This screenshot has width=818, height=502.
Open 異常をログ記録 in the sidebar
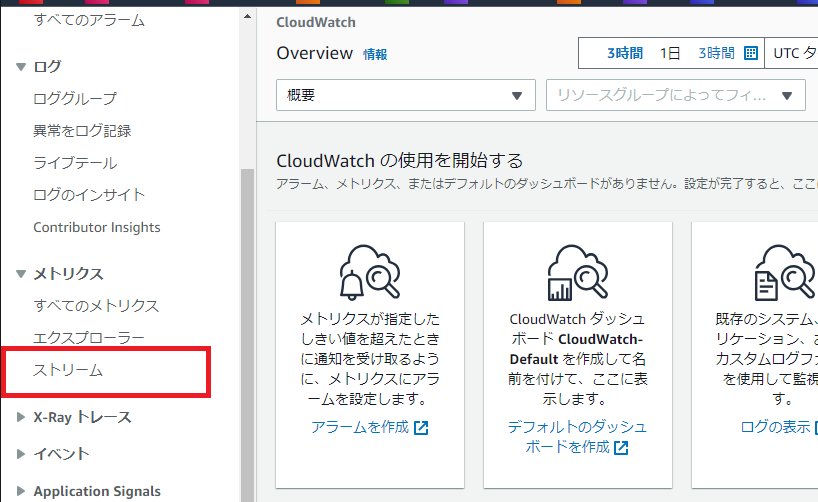click(x=82, y=130)
